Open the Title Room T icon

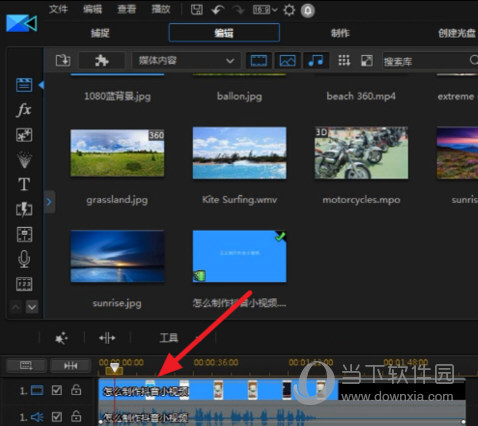(24, 184)
